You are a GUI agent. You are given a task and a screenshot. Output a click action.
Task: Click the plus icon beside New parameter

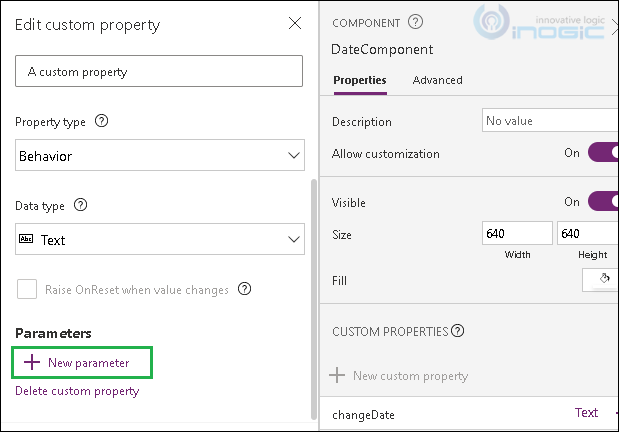tap(32, 362)
